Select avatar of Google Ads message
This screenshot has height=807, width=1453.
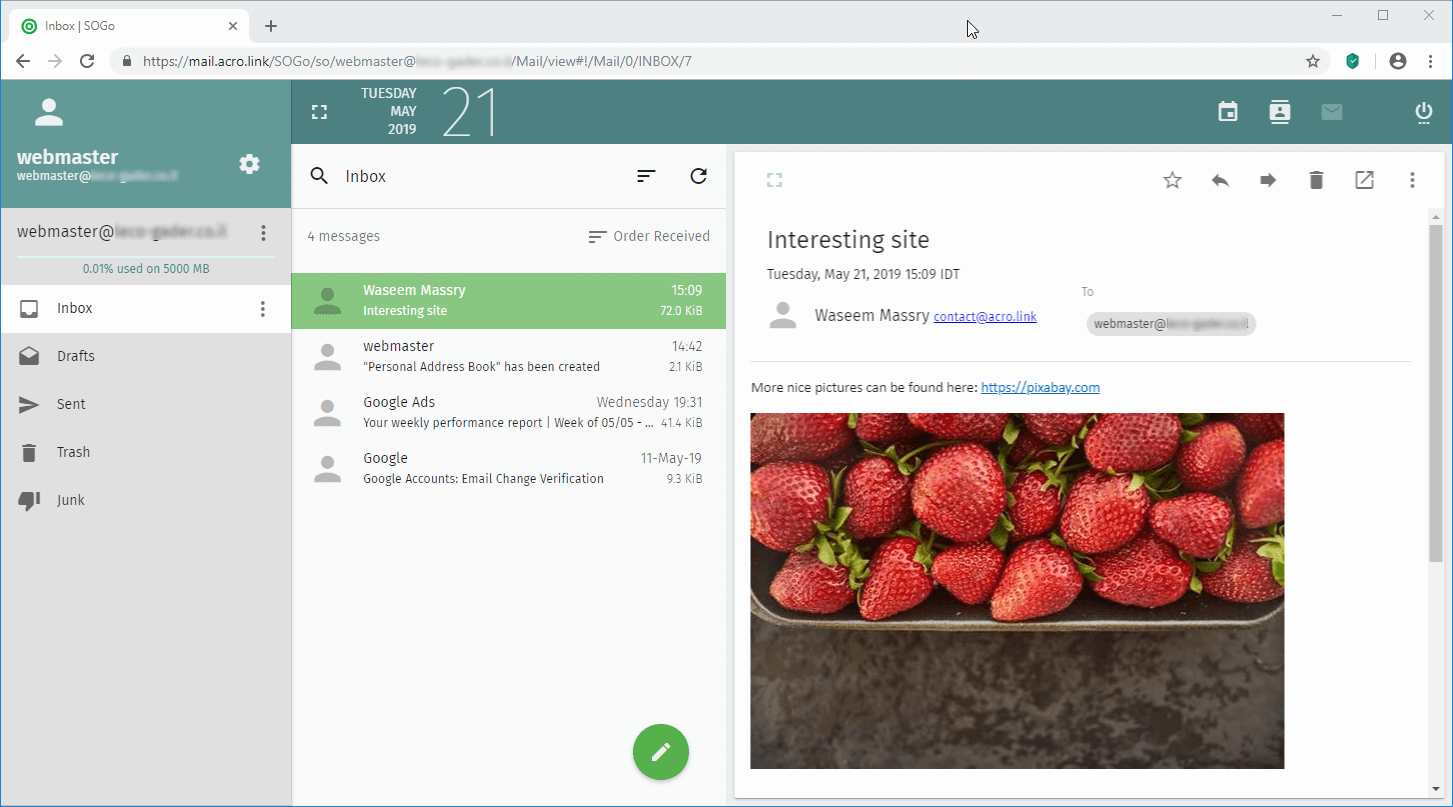coord(327,412)
